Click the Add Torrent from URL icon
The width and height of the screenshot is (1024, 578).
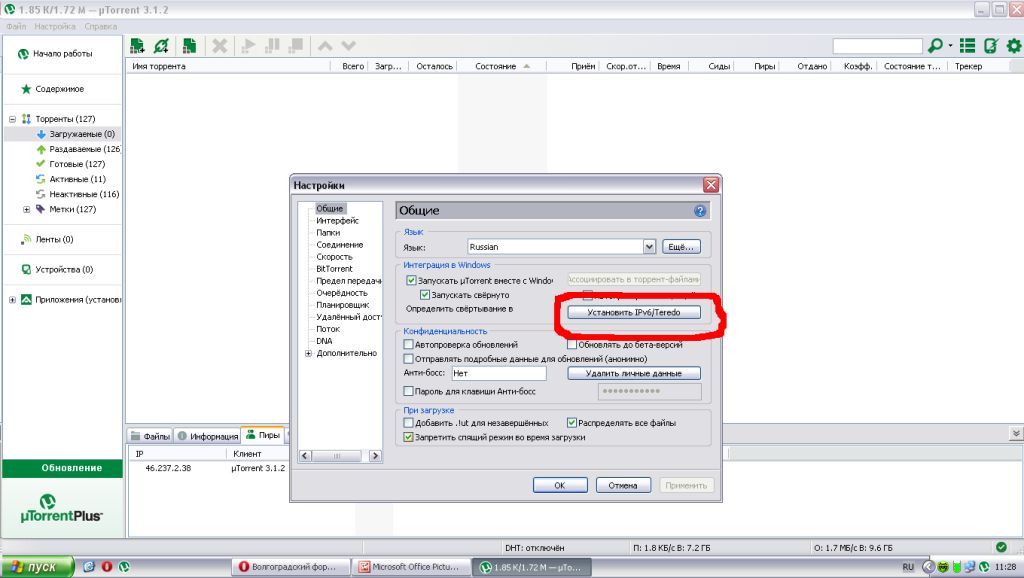click(x=162, y=46)
